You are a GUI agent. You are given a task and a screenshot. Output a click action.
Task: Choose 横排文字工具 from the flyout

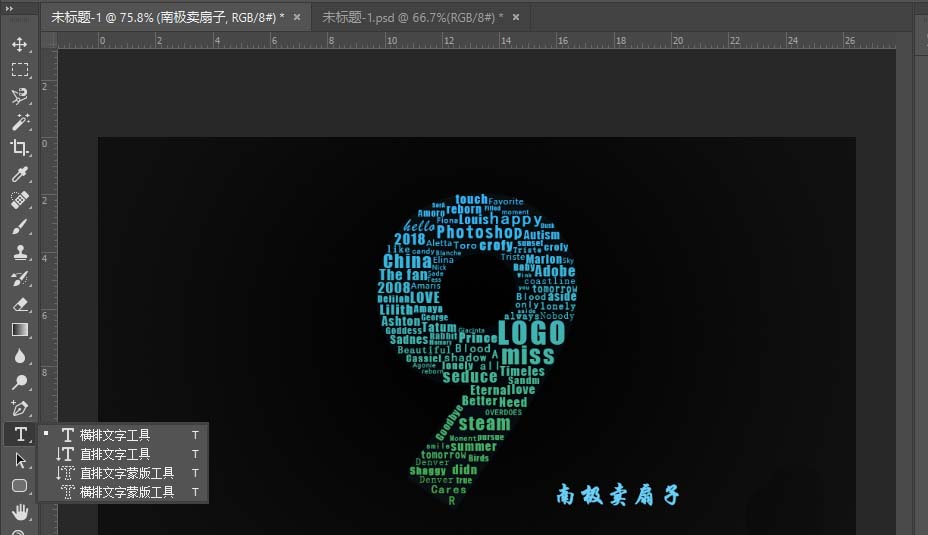pyautogui.click(x=123, y=435)
